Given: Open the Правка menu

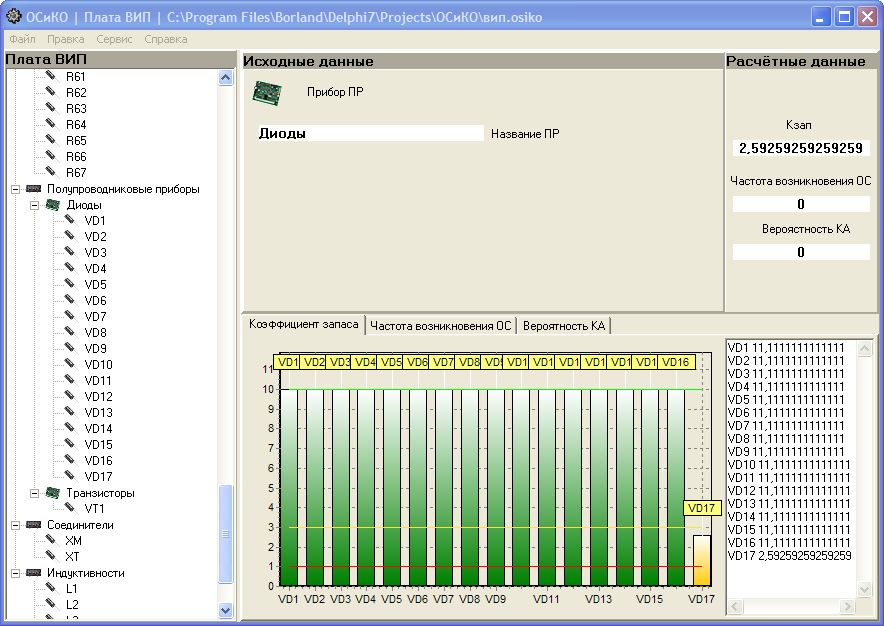Looking at the screenshot, I should [x=66, y=39].
